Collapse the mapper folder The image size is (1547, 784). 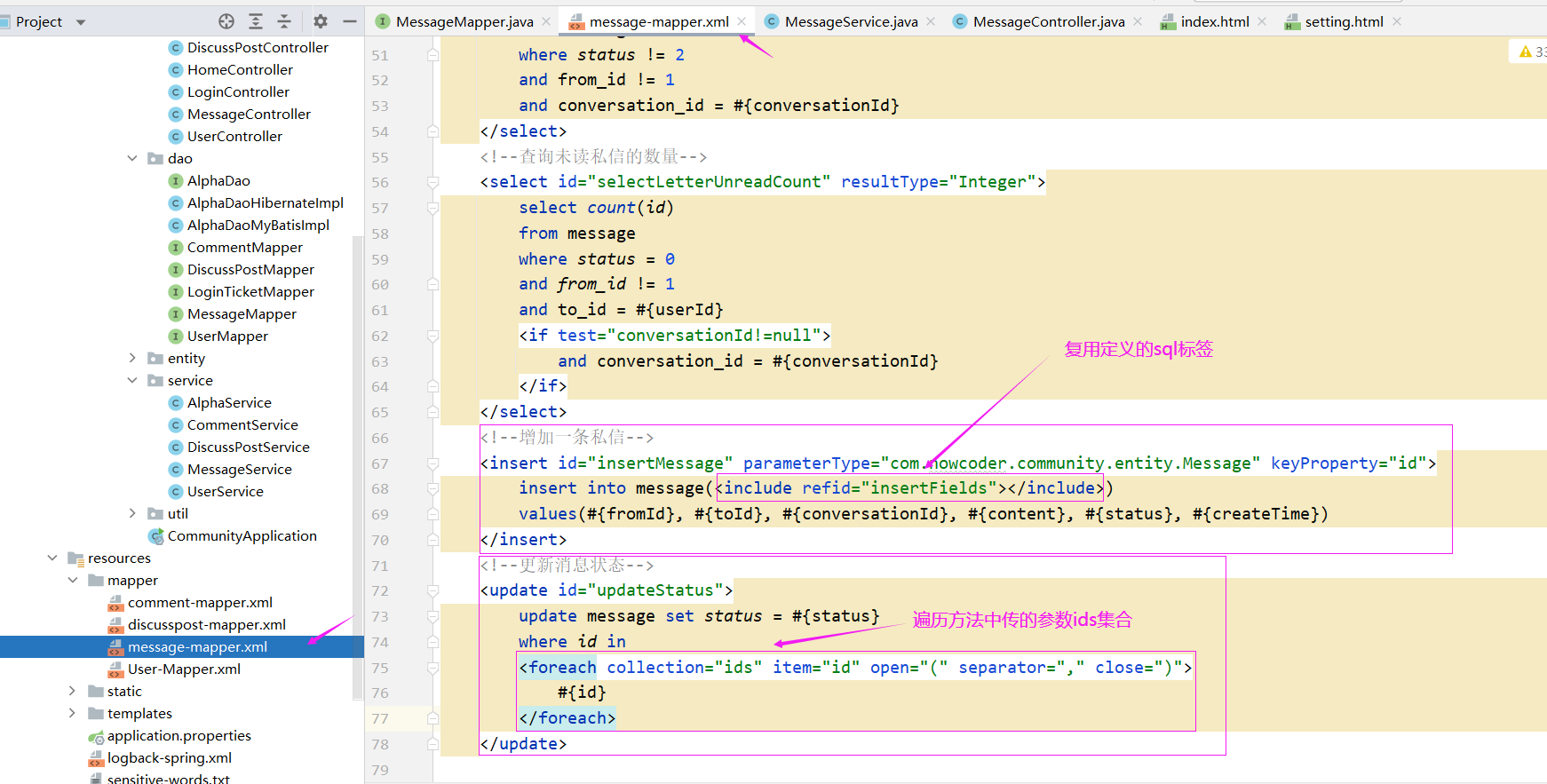pos(73,580)
